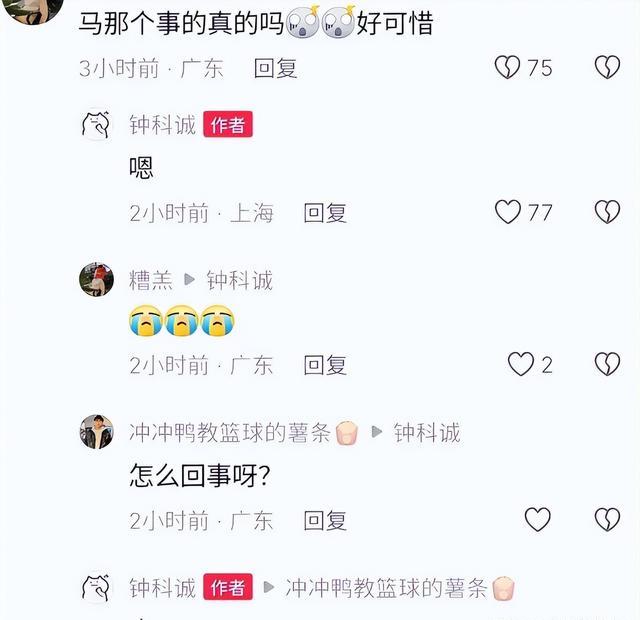
Task: Reply to the "怎么回事呀?" comment
Action: (325, 521)
